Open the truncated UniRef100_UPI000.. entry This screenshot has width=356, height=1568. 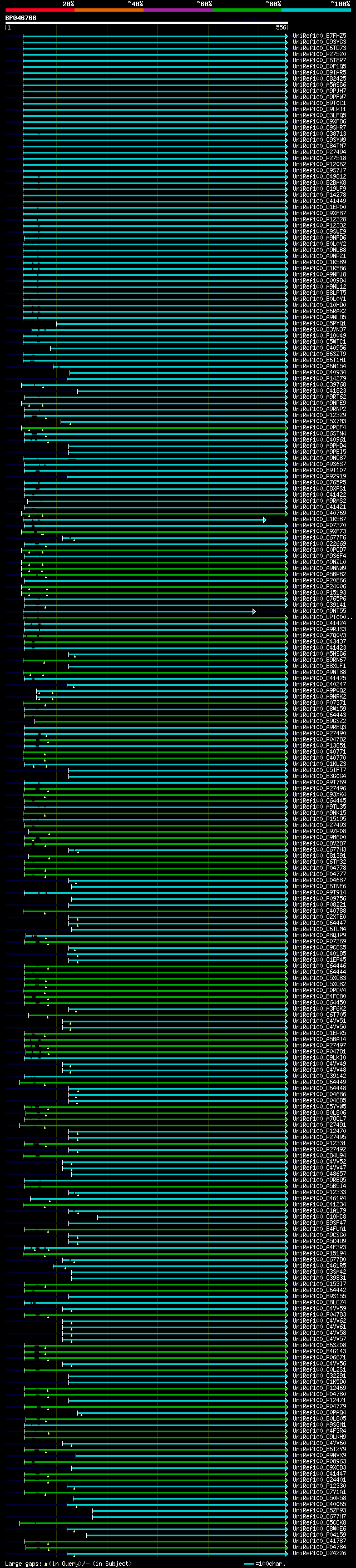click(x=323, y=617)
